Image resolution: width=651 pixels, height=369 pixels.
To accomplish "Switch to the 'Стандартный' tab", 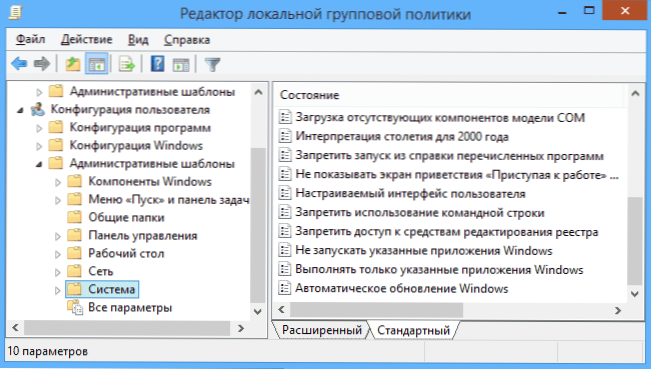I will click(x=414, y=330).
